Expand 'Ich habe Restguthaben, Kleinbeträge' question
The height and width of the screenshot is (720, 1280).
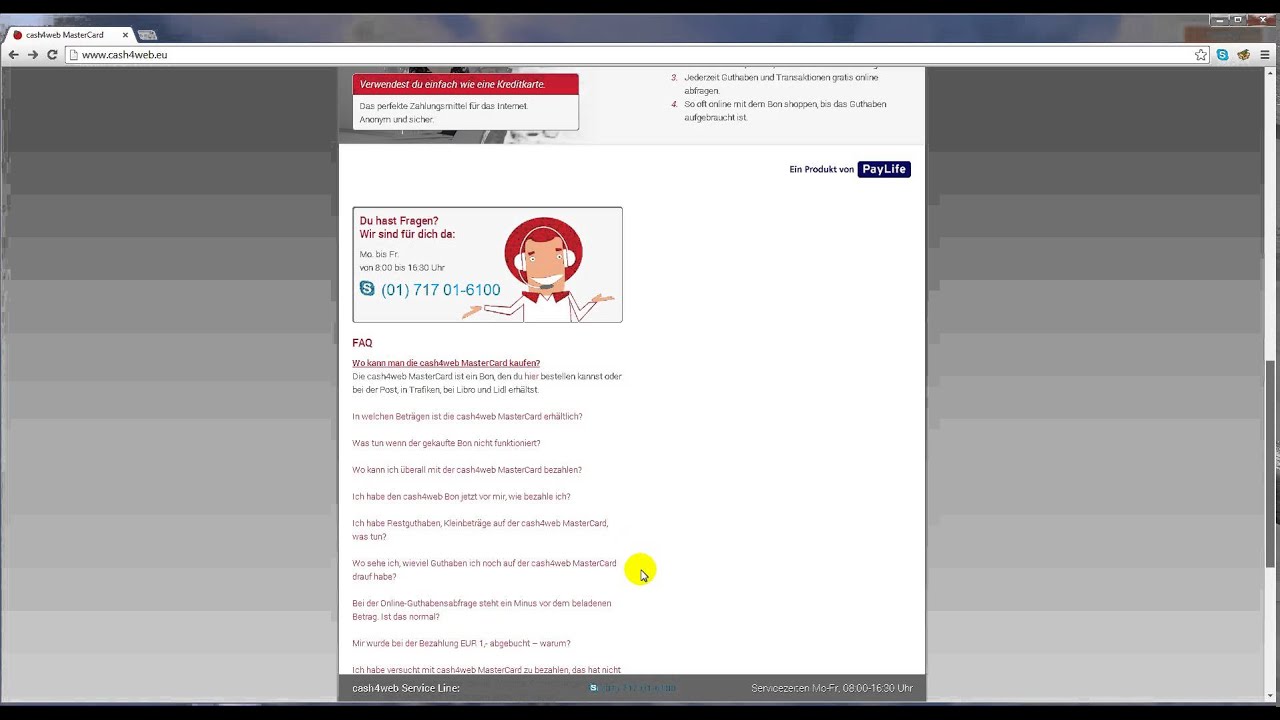pos(480,530)
